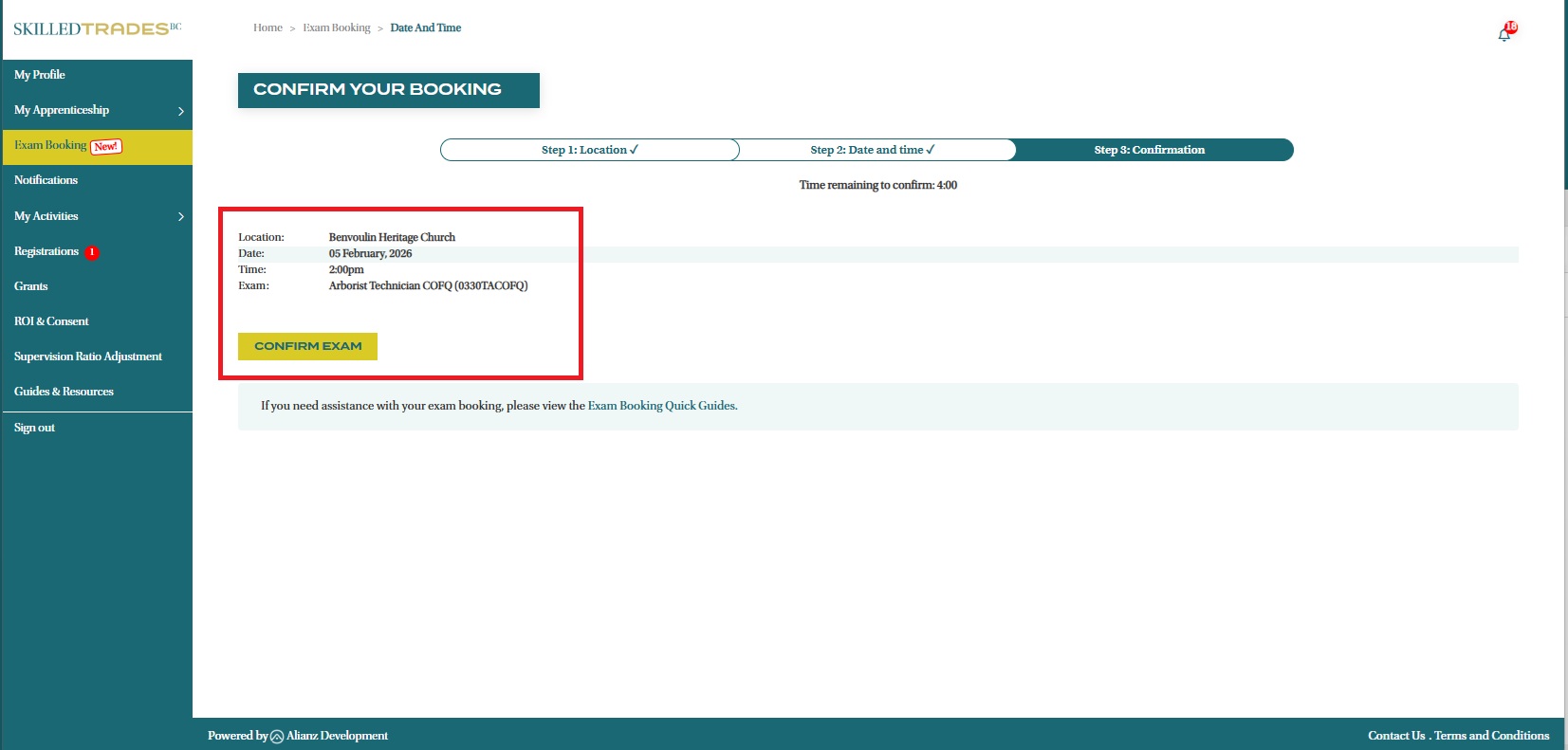
Task: Open Terms and Conditions in footer
Action: click(x=1491, y=736)
